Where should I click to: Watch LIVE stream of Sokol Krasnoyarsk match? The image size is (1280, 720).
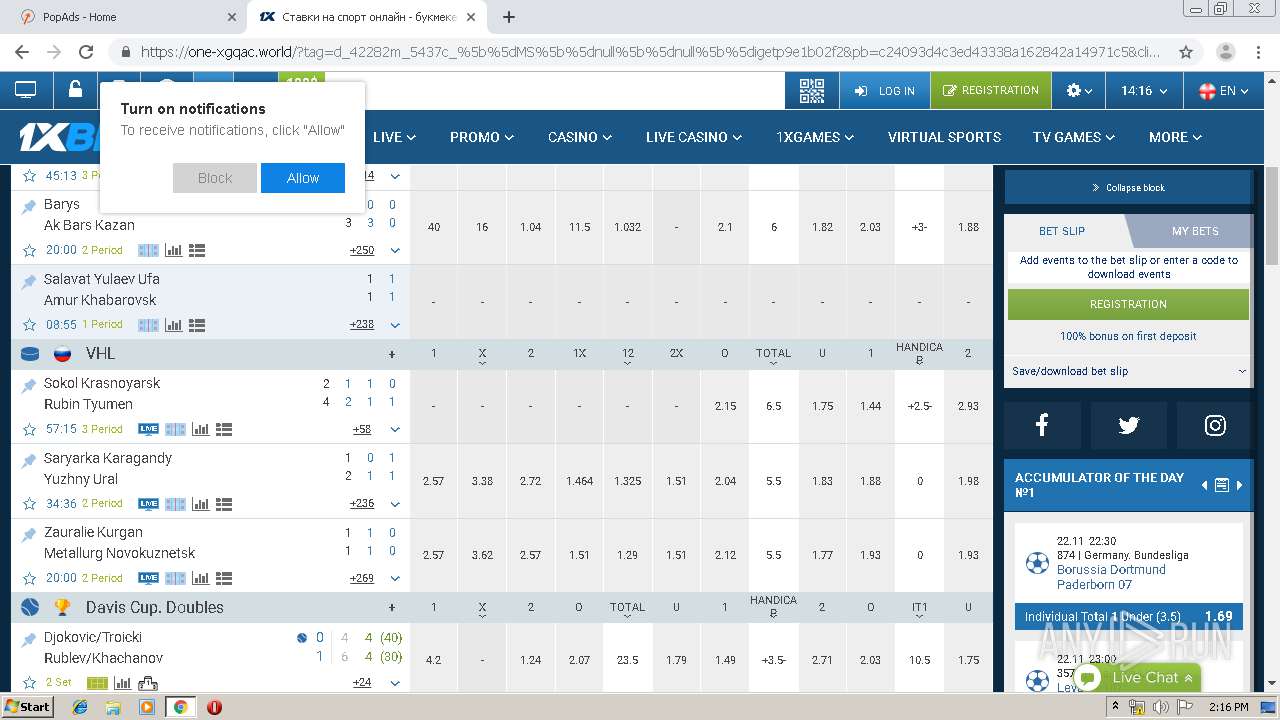click(x=148, y=429)
